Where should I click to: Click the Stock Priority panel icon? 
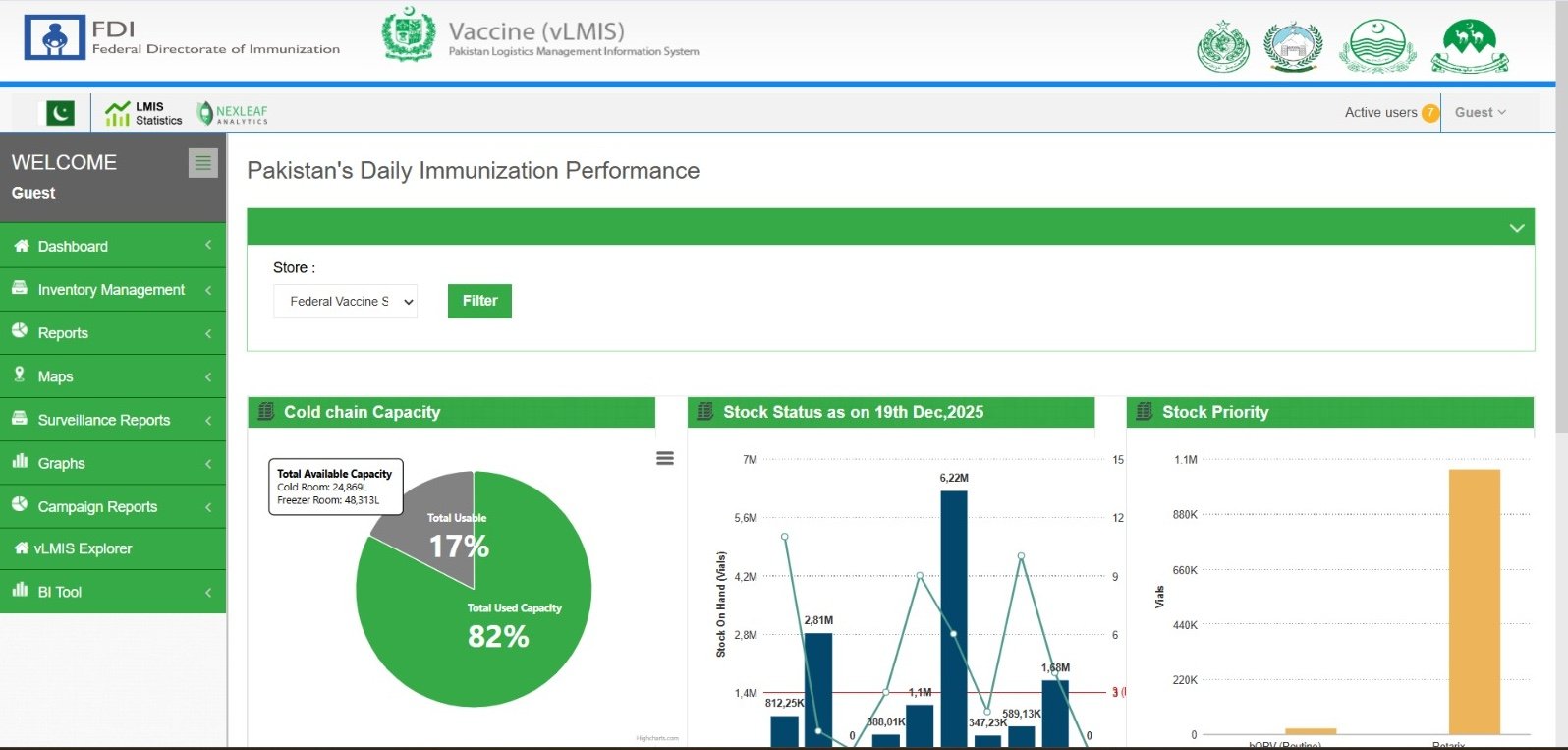pos(1145,412)
